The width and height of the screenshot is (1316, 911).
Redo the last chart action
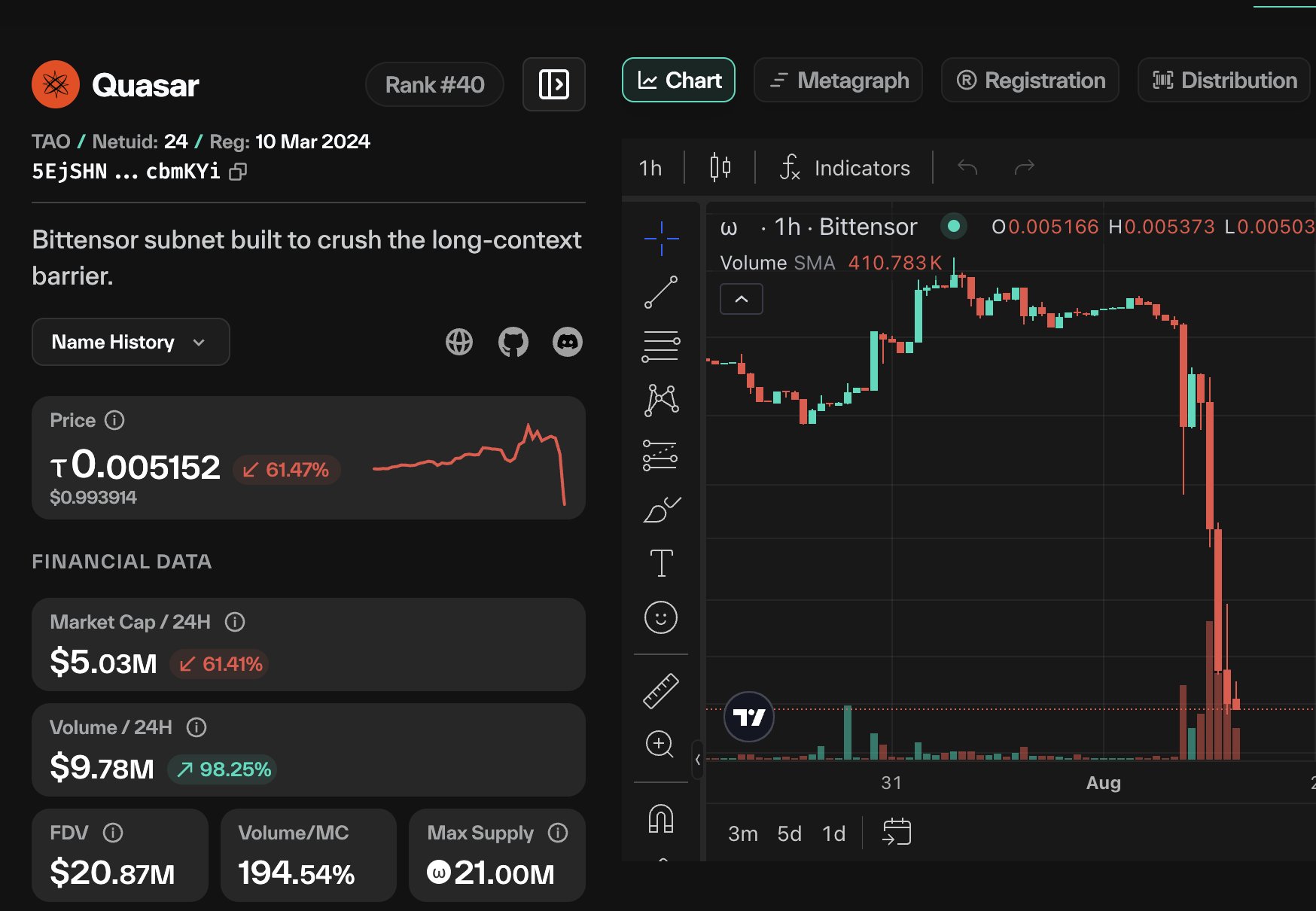1025,167
